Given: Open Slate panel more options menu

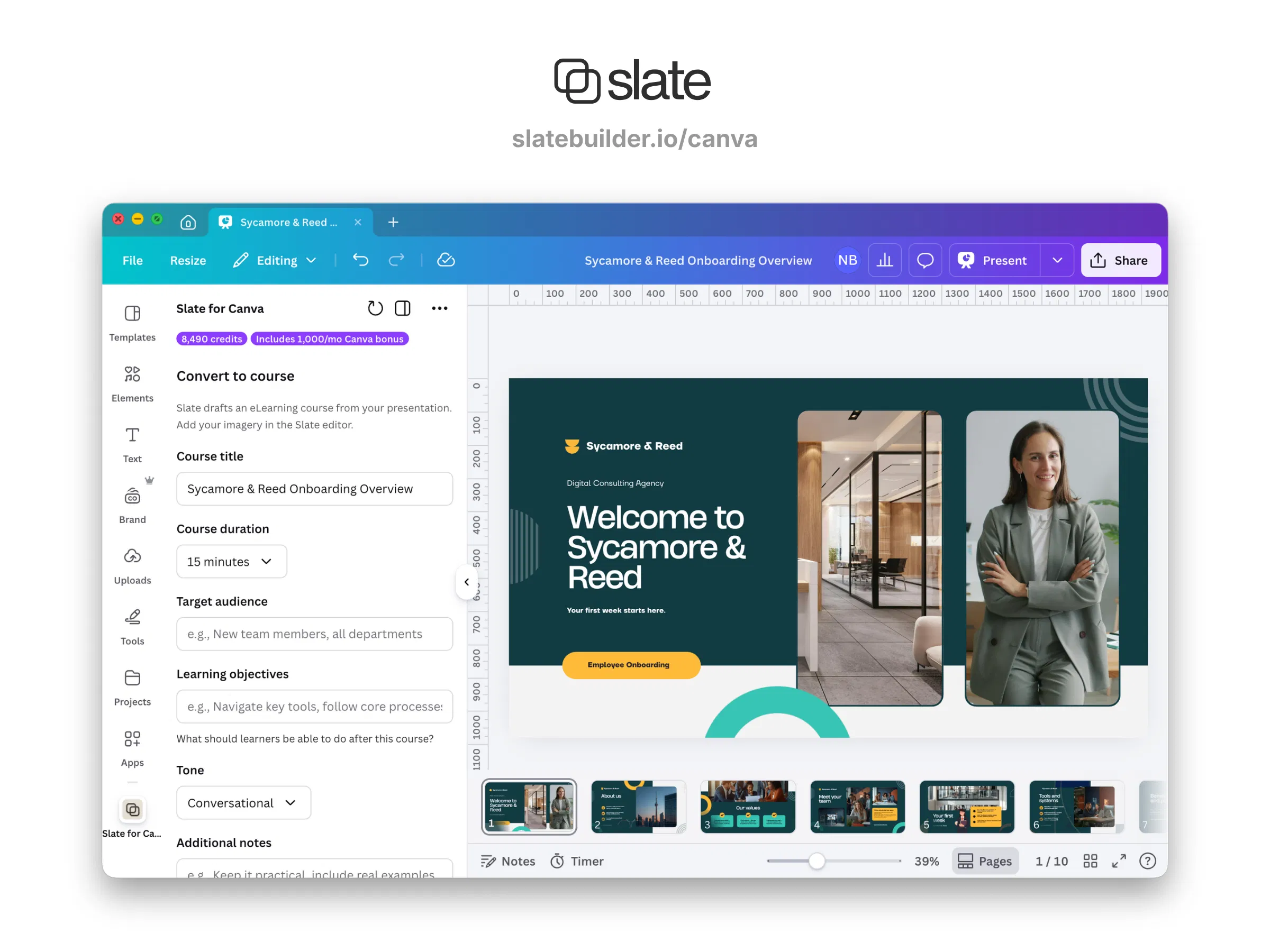Looking at the screenshot, I should [439, 308].
